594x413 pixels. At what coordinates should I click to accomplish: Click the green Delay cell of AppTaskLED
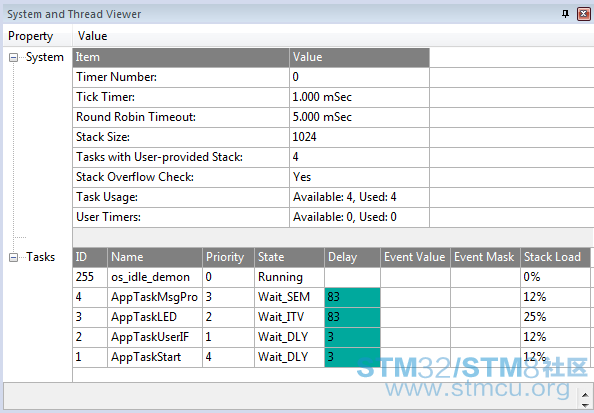[352, 317]
